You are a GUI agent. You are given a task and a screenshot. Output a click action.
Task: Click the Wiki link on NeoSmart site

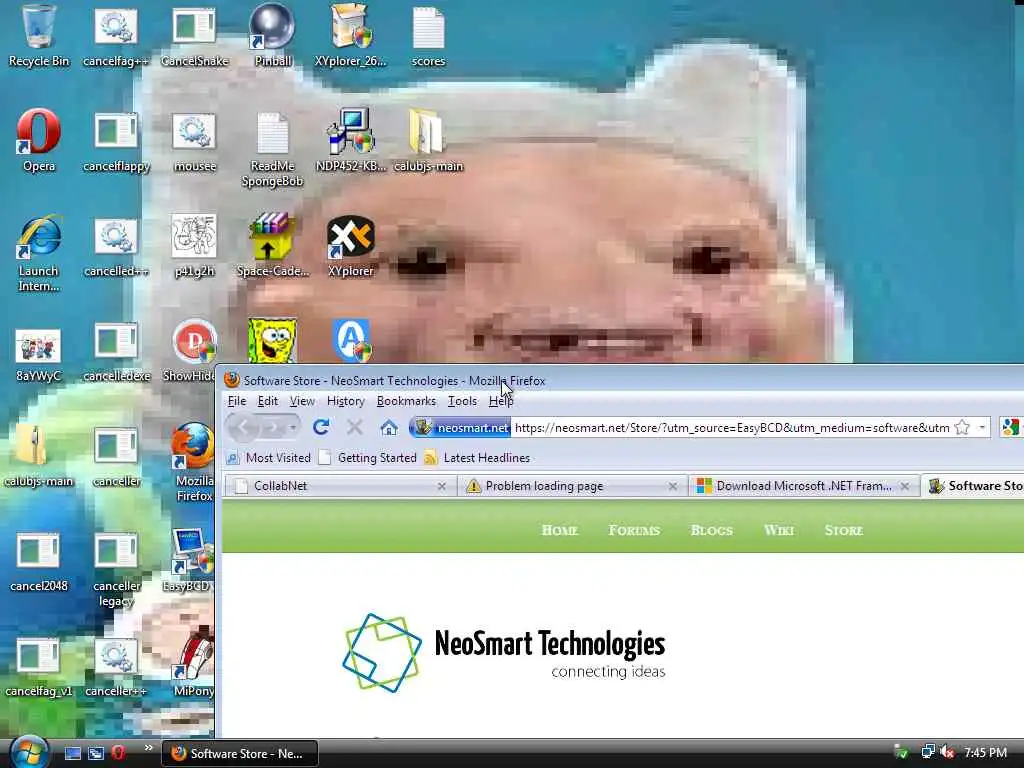click(779, 530)
